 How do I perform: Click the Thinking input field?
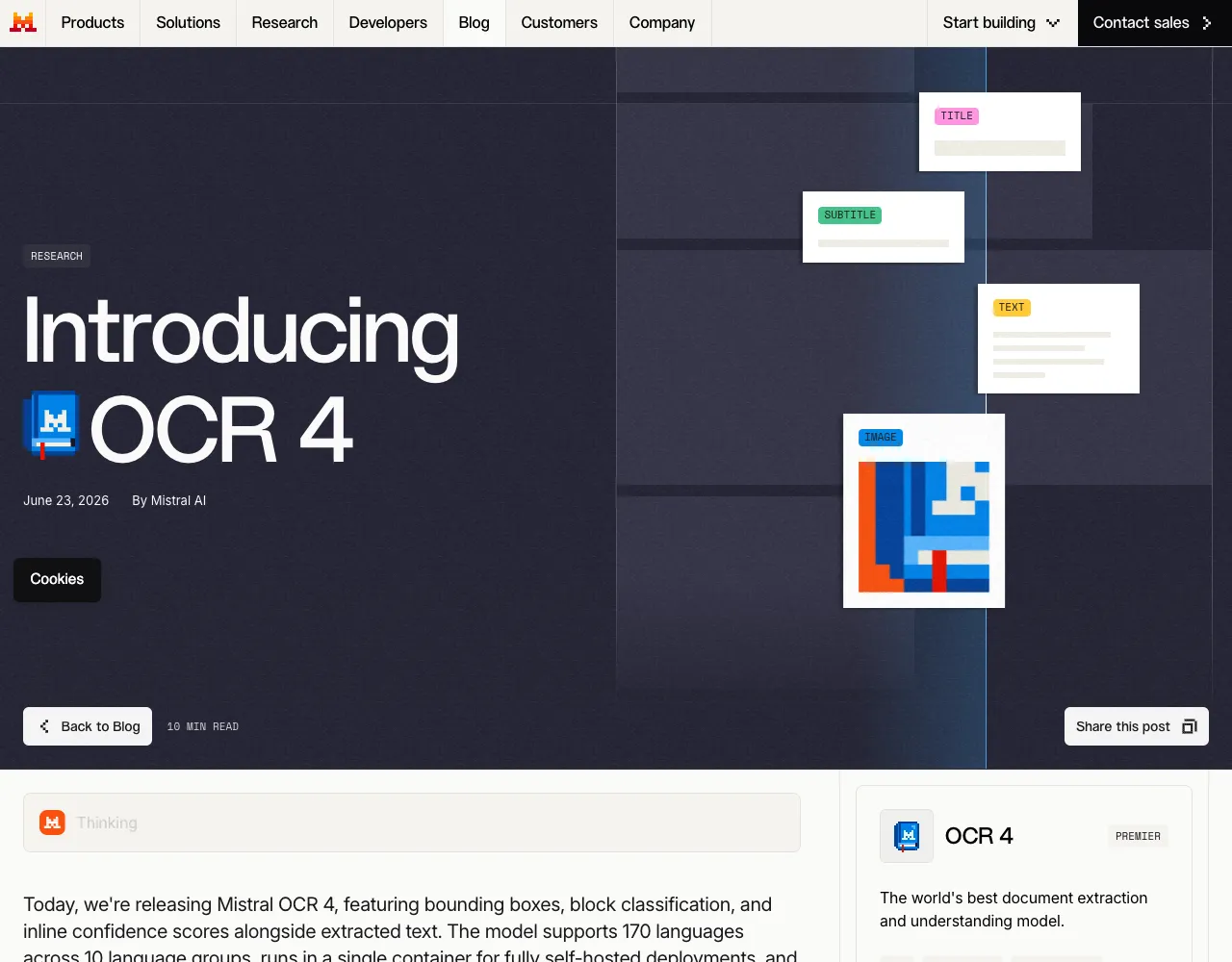pyautogui.click(x=412, y=823)
